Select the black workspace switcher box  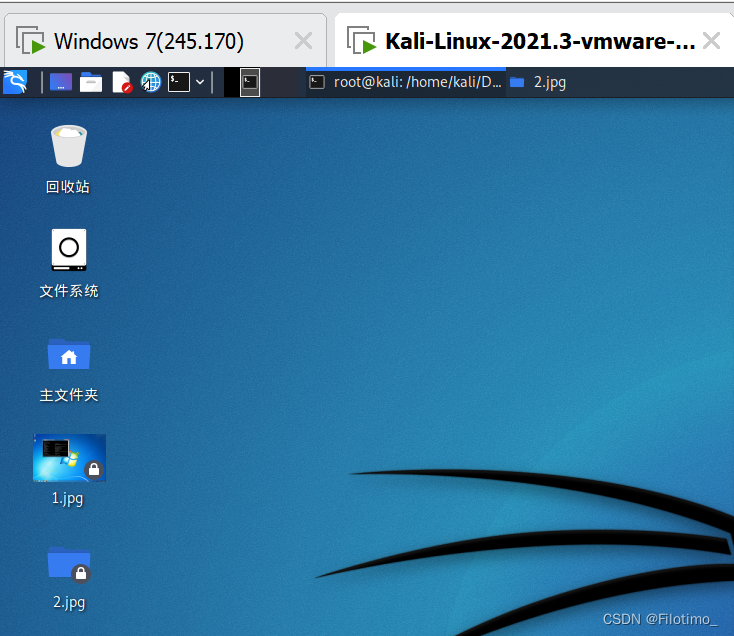point(231,82)
